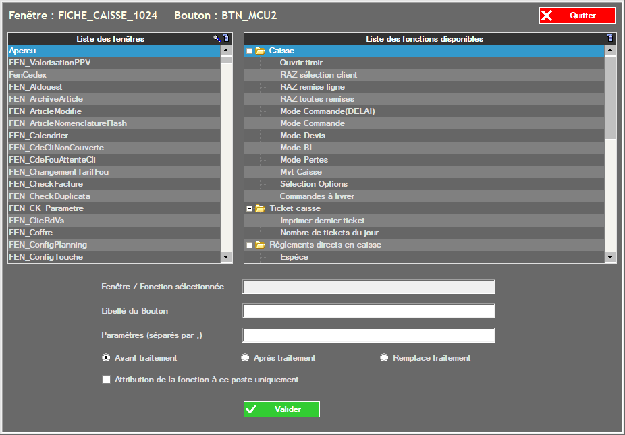Click the Paramètres input field
Viewport: 625px width, 435px height.
[x=369, y=336]
